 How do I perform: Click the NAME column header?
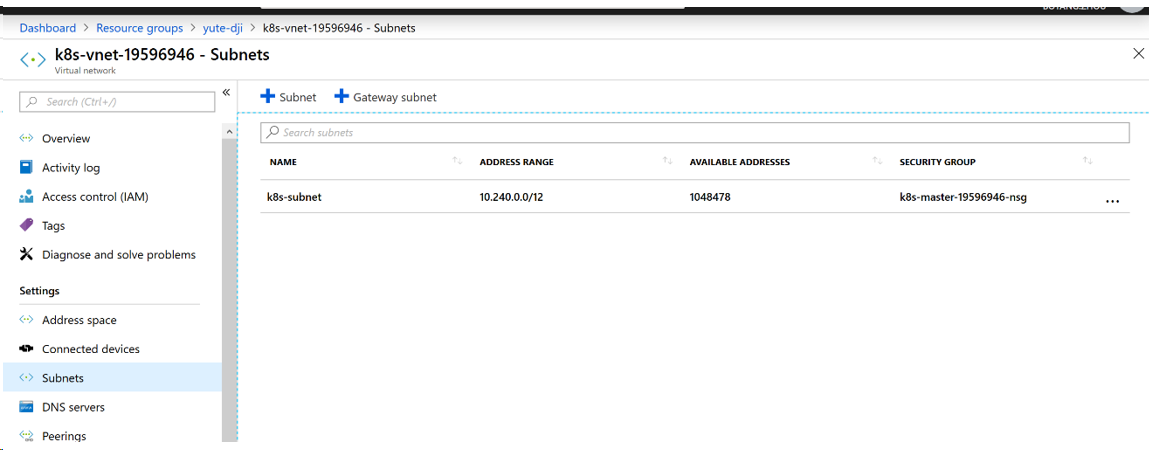(x=283, y=162)
